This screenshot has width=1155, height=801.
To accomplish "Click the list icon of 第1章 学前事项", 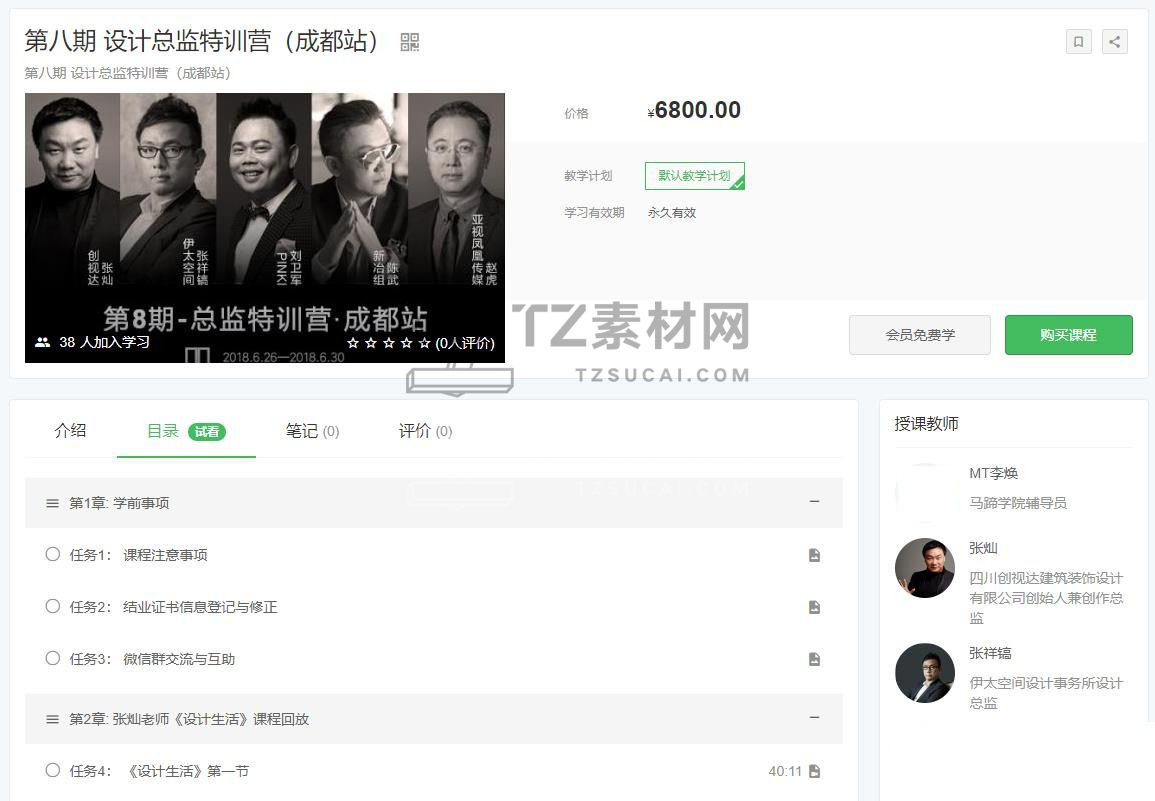I will pyautogui.click(x=52, y=503).
